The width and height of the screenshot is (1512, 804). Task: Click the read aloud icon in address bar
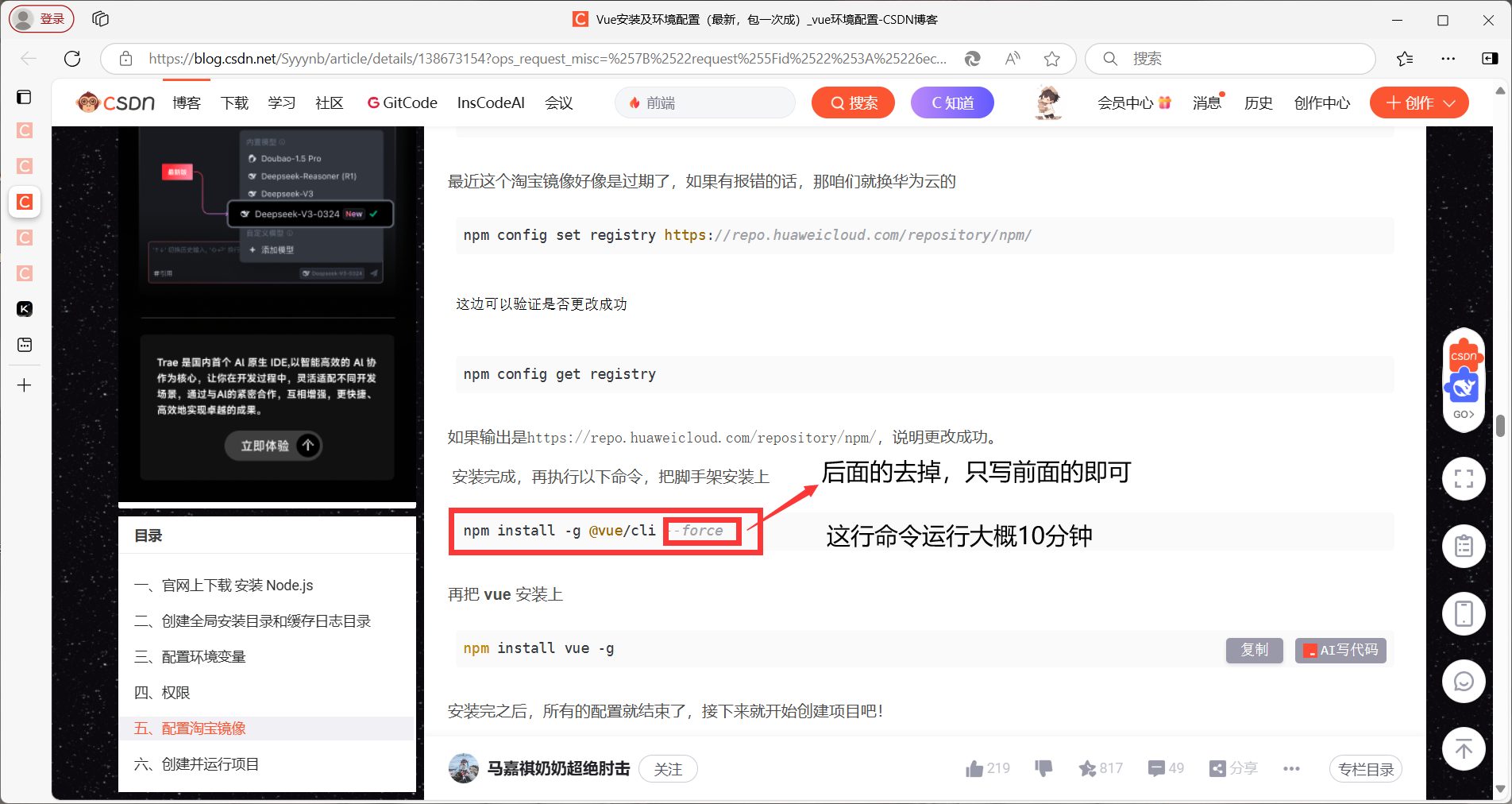pos(1012,59)
